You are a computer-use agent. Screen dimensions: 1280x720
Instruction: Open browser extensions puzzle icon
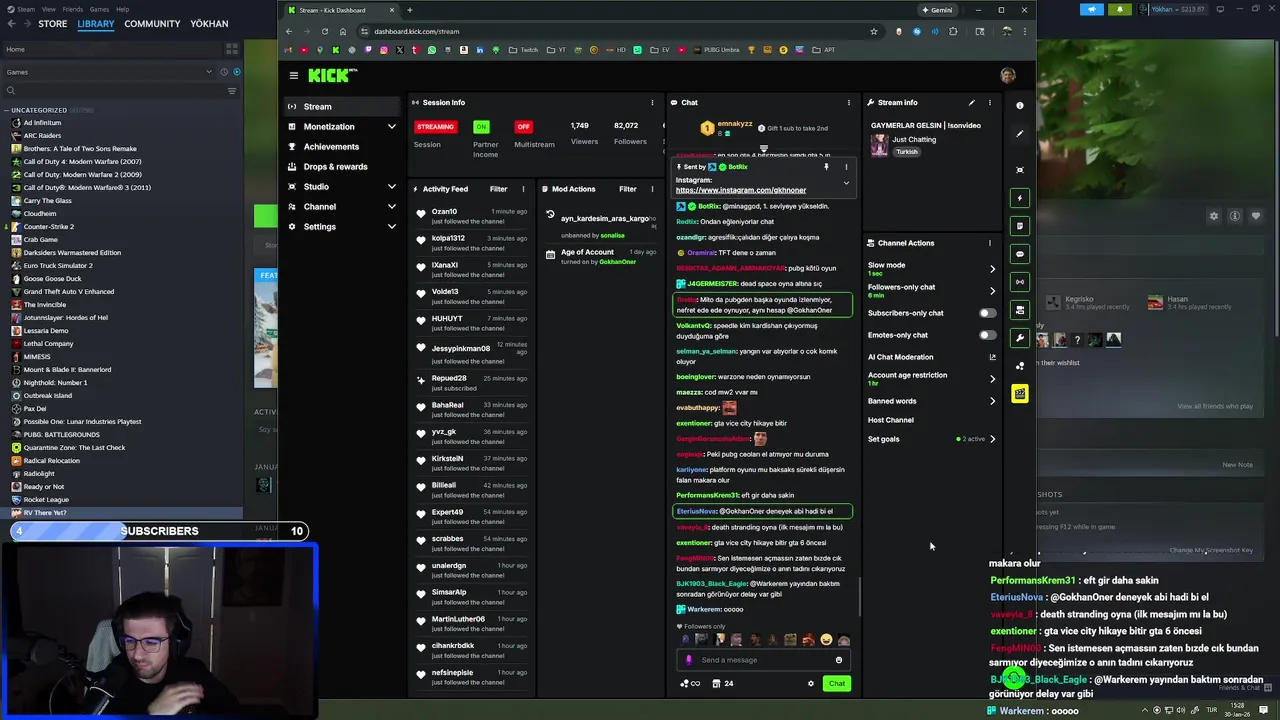click(952, 31)
